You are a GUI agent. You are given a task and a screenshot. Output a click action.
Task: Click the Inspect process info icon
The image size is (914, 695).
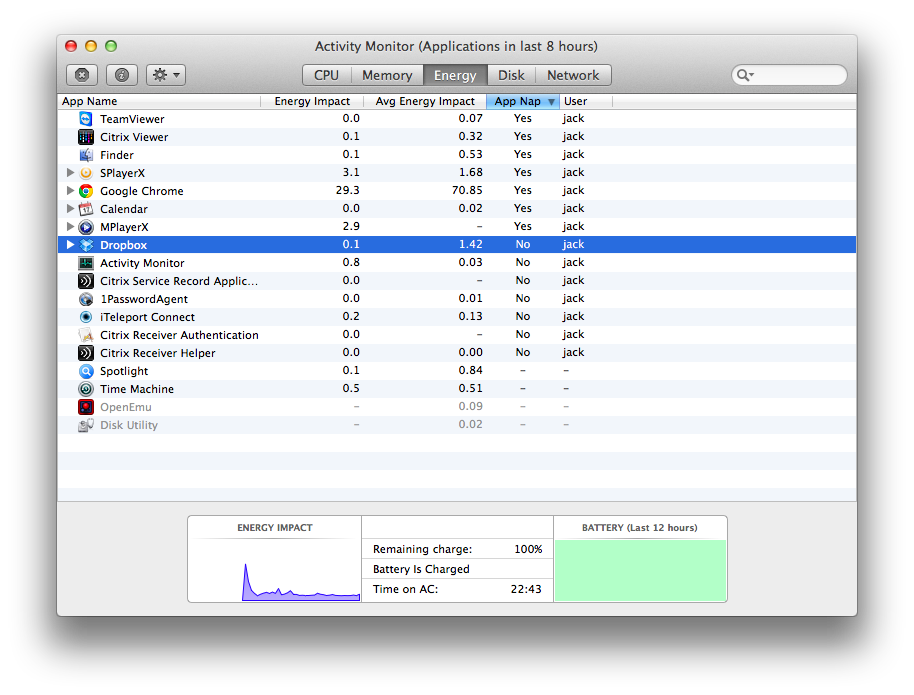(122, 75)
